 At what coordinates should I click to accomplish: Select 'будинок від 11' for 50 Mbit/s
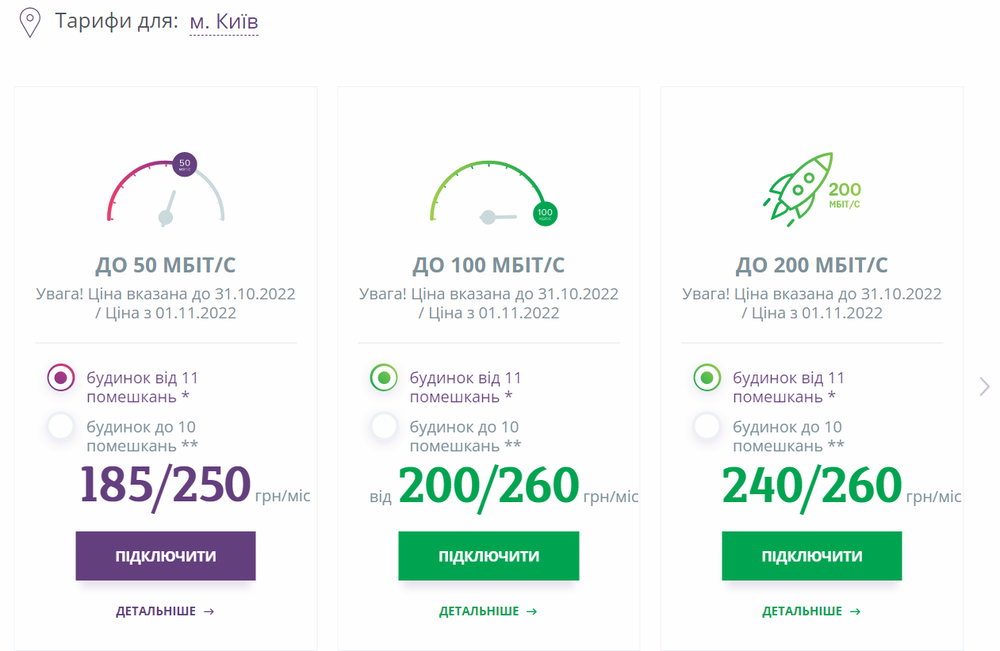pos(61,378)
